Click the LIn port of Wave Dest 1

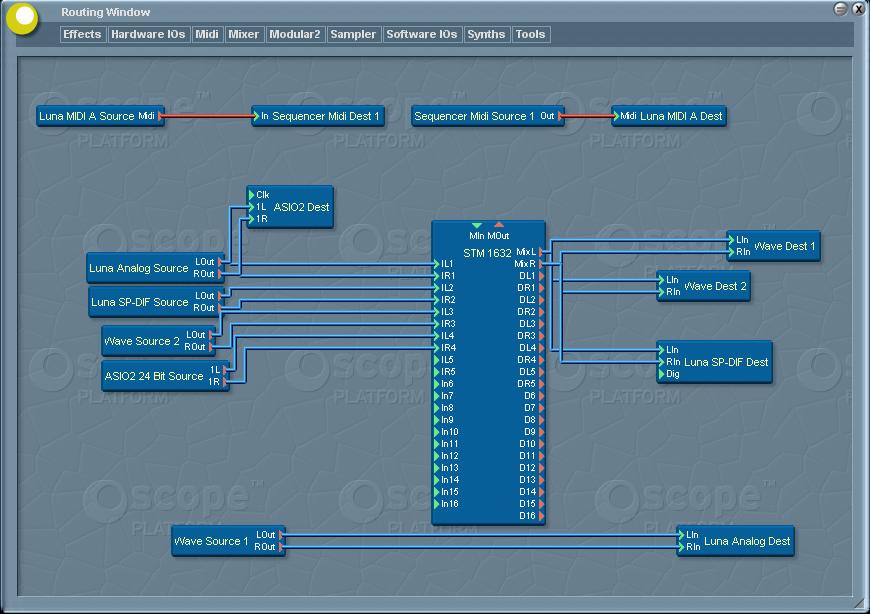tap(731, 240)
